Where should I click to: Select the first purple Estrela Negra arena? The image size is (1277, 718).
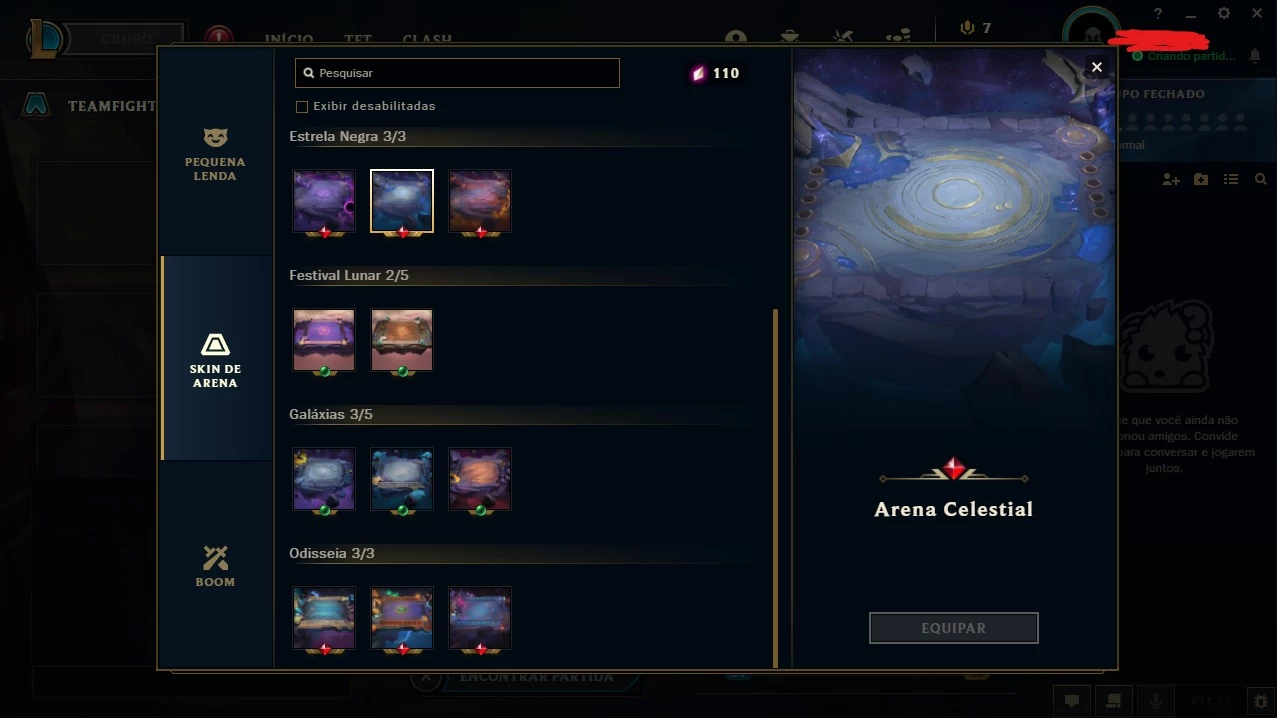click(x=324, y=201)
